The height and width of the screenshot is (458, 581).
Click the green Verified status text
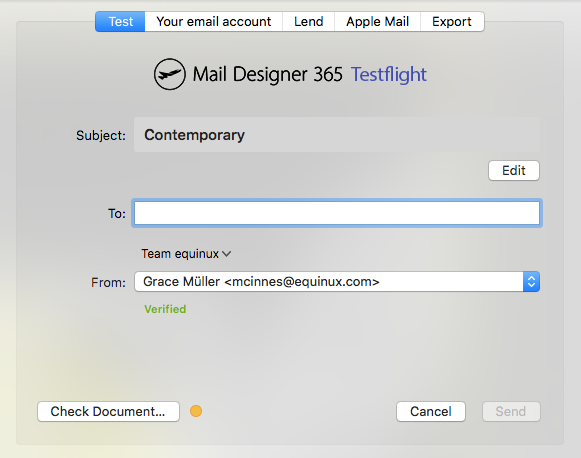point(165,309)
